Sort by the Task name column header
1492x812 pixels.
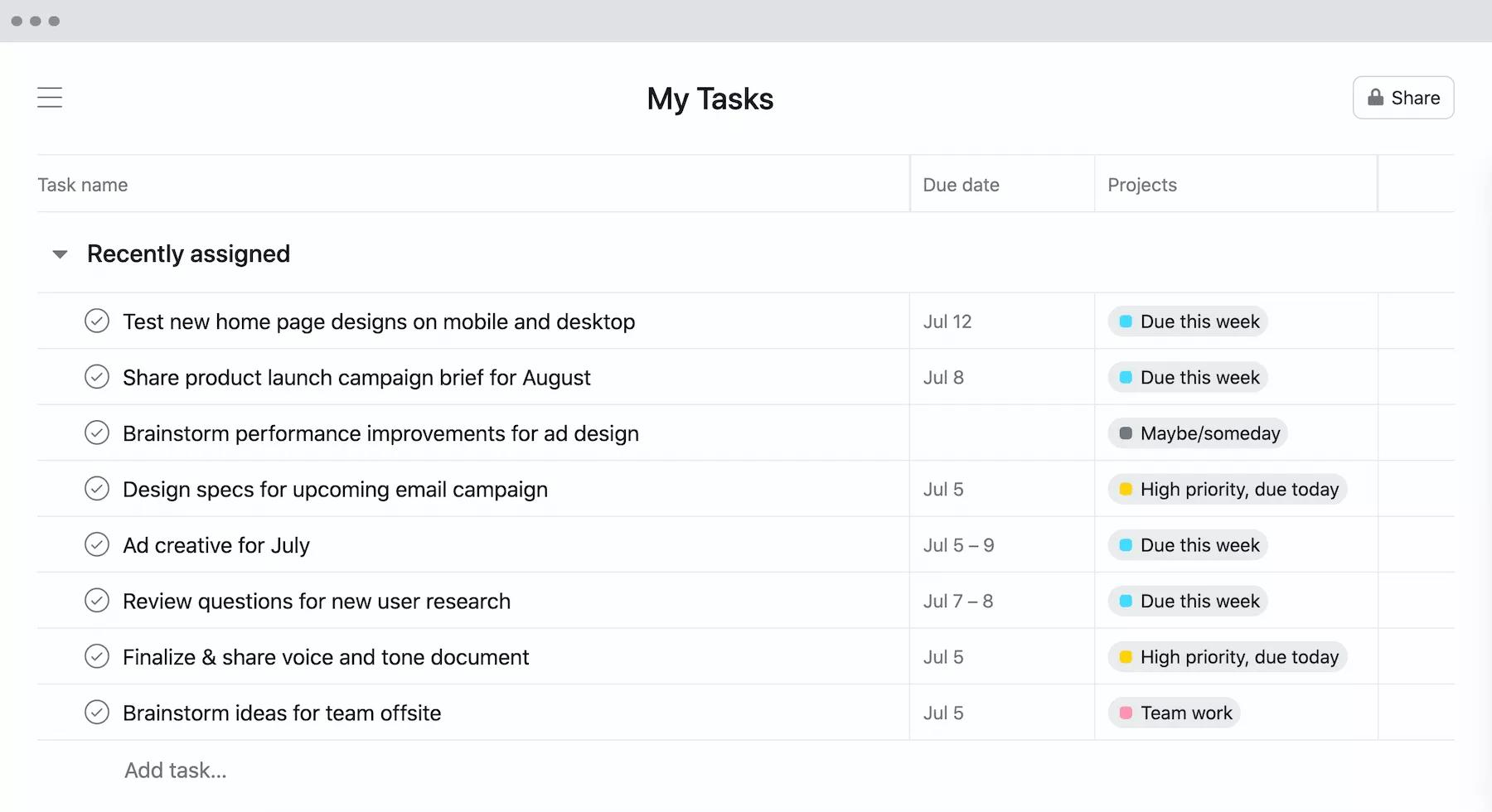pyautogui.click(x=83, y=185)
